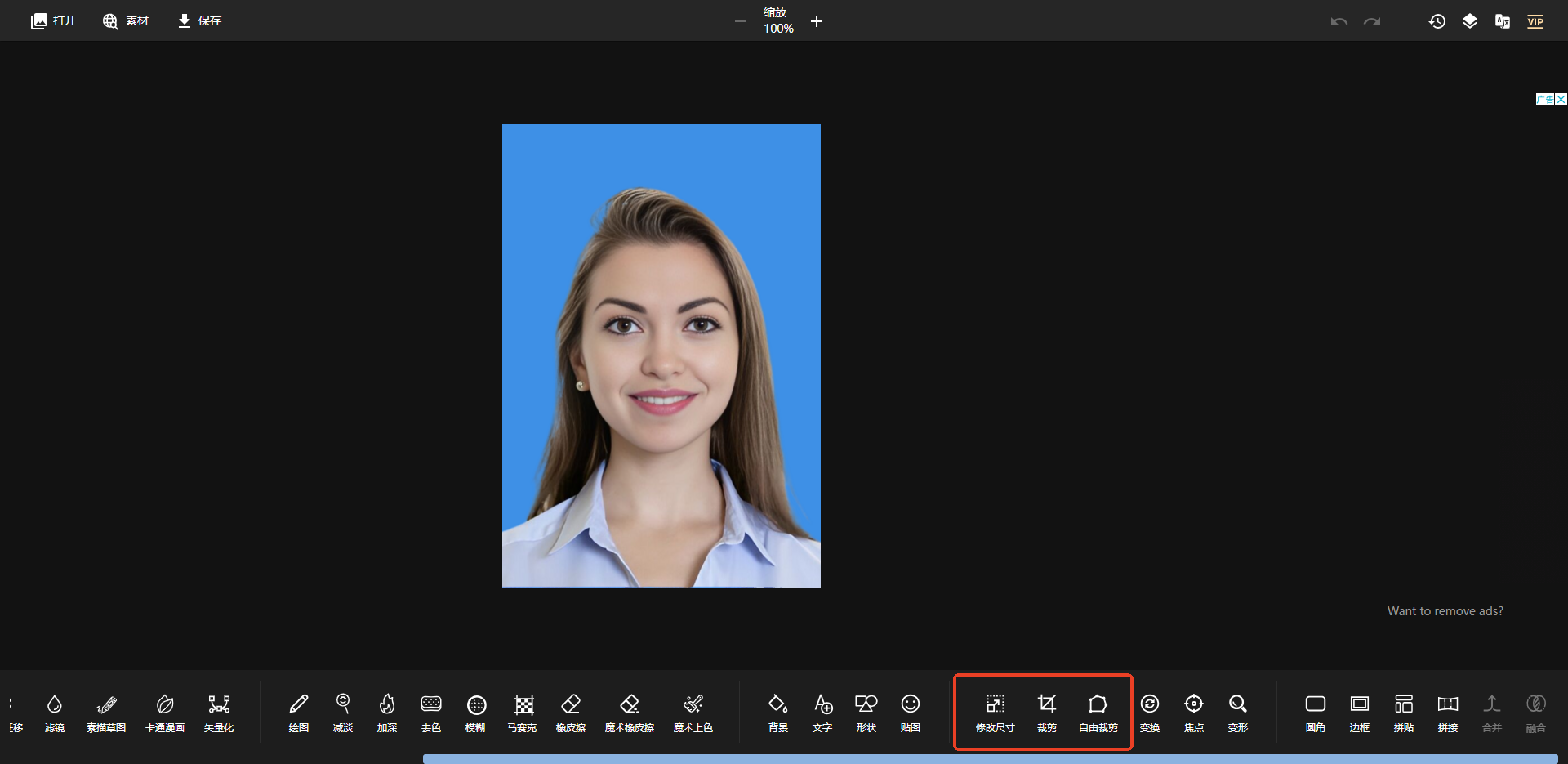Click the horizontal toolbar scrollbar
This screenshot has height=764, width=1568.
(x=990, y=759)
